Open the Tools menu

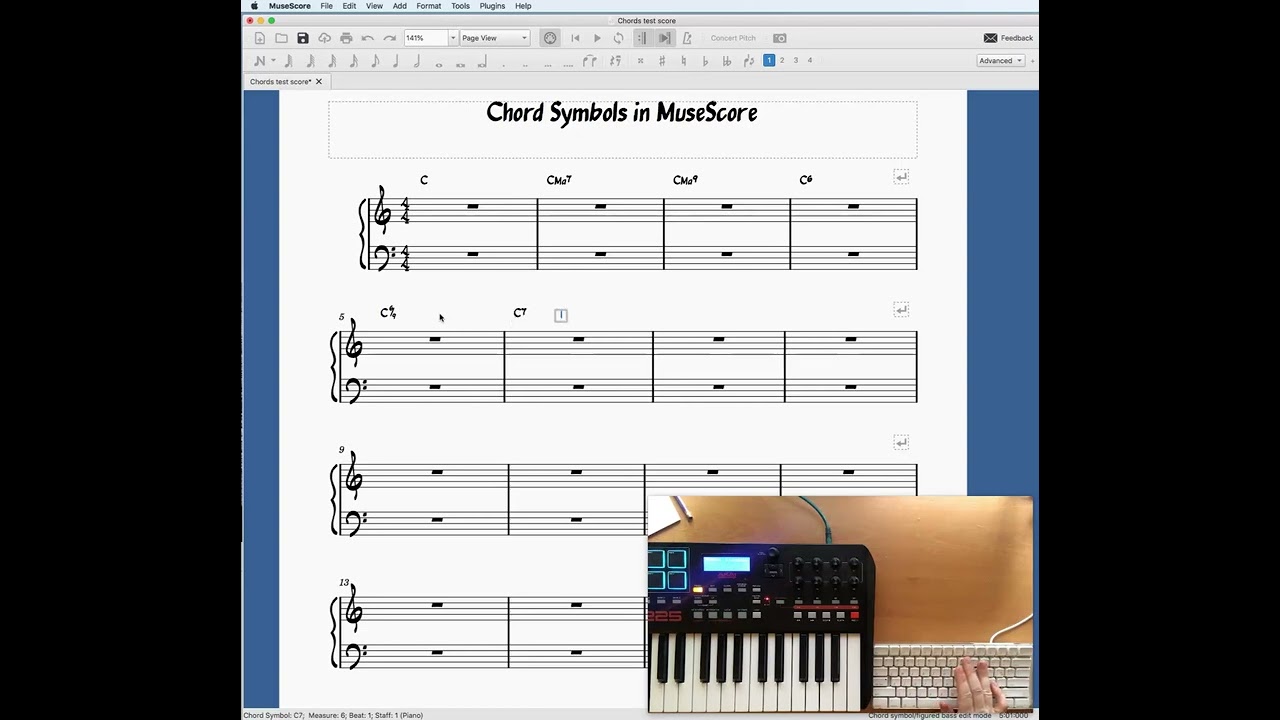[460, 6]
